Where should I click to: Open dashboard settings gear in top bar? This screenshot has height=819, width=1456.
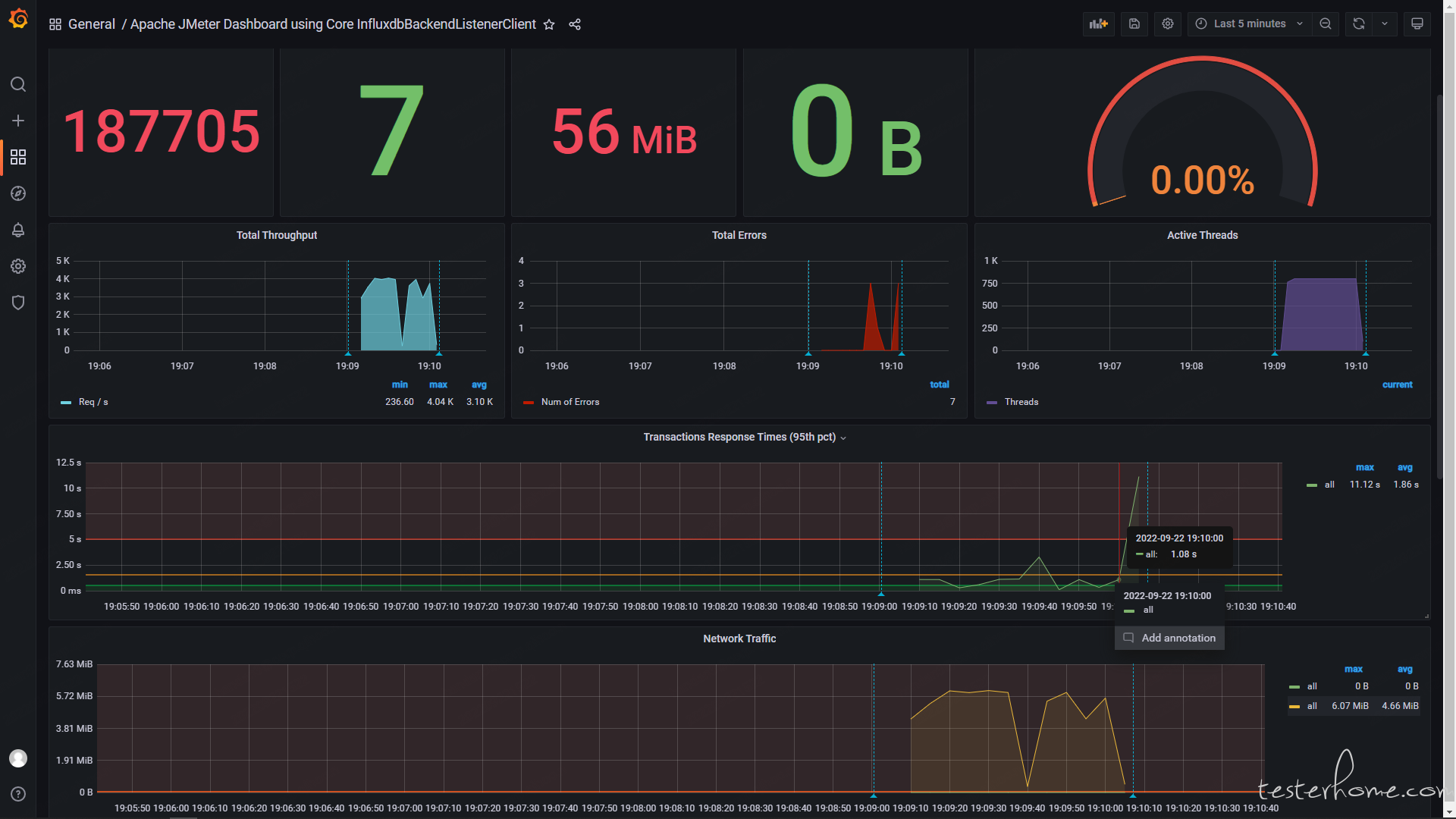(x=1168, y=24)
